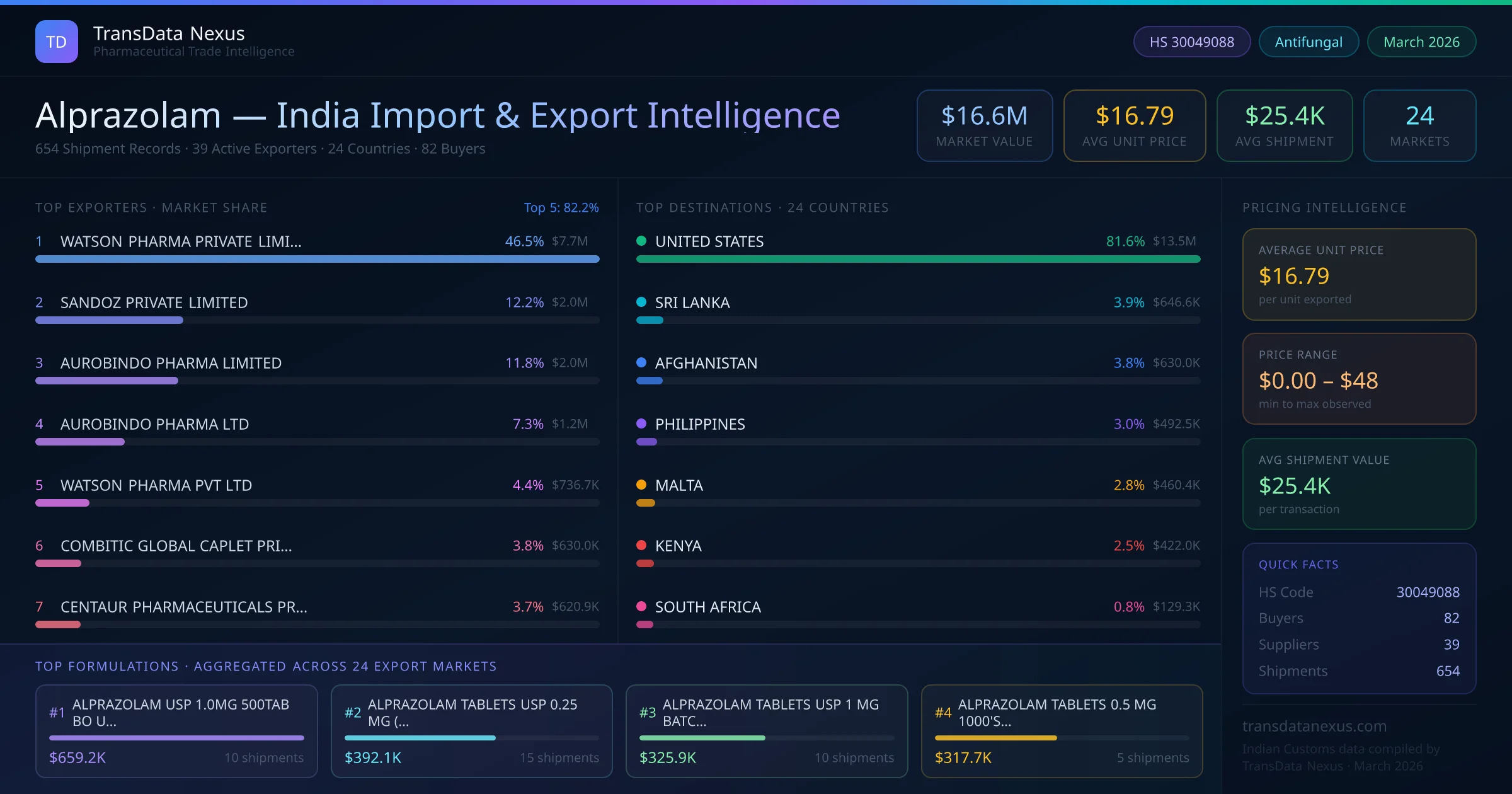Select the Avg Unit Price stat card
This screenshot has width=1512, height=794.
click(1134, 125)
